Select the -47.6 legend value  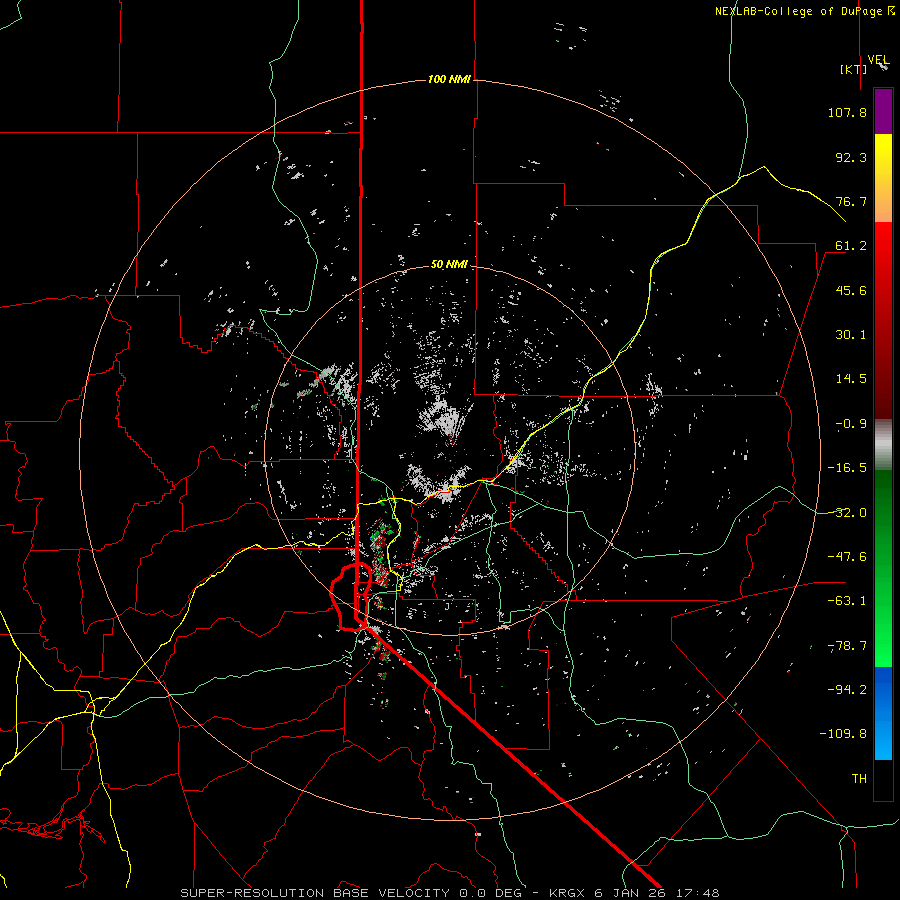847,557
